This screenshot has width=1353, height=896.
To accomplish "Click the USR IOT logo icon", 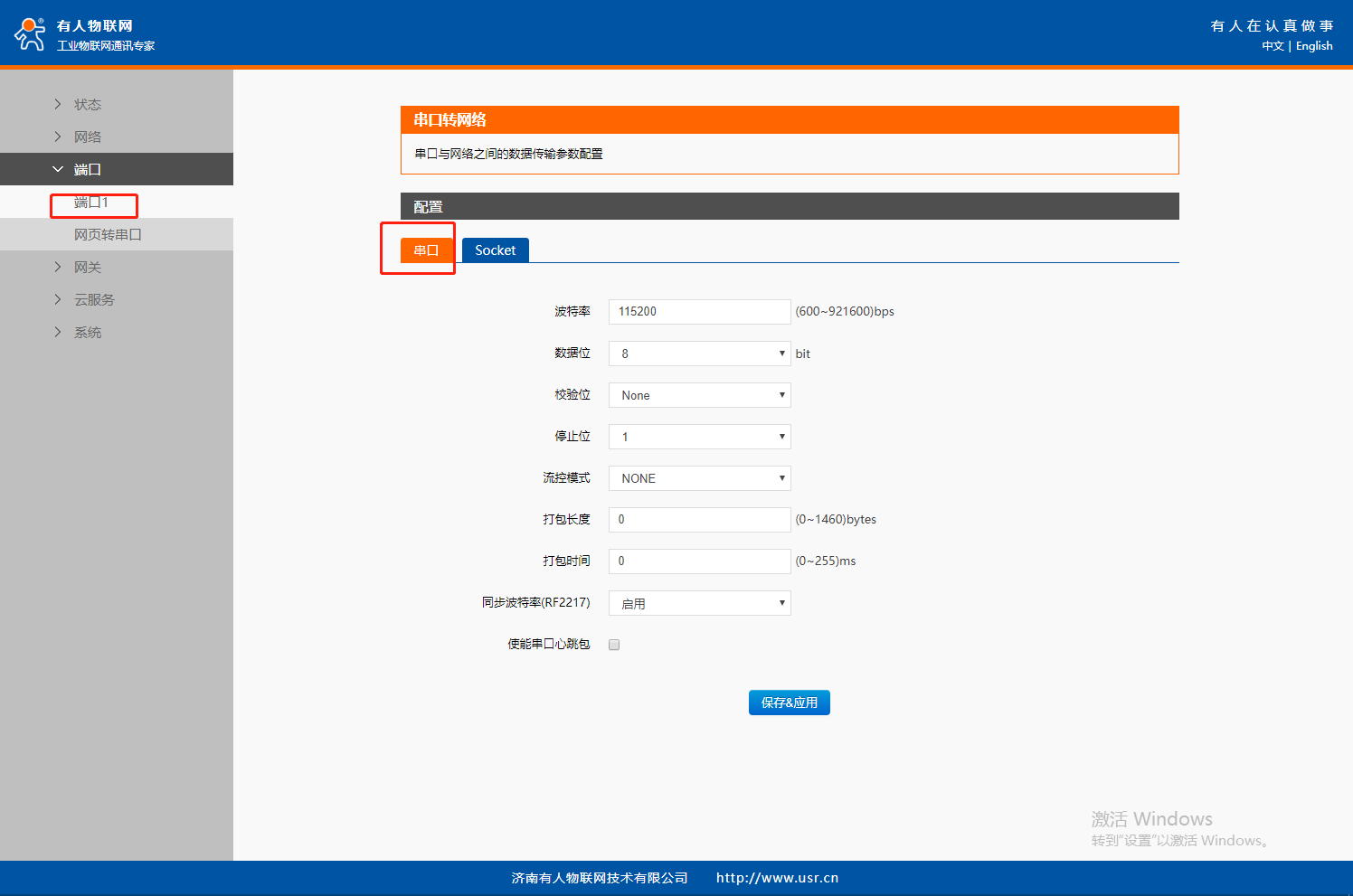I will (30, 34).
